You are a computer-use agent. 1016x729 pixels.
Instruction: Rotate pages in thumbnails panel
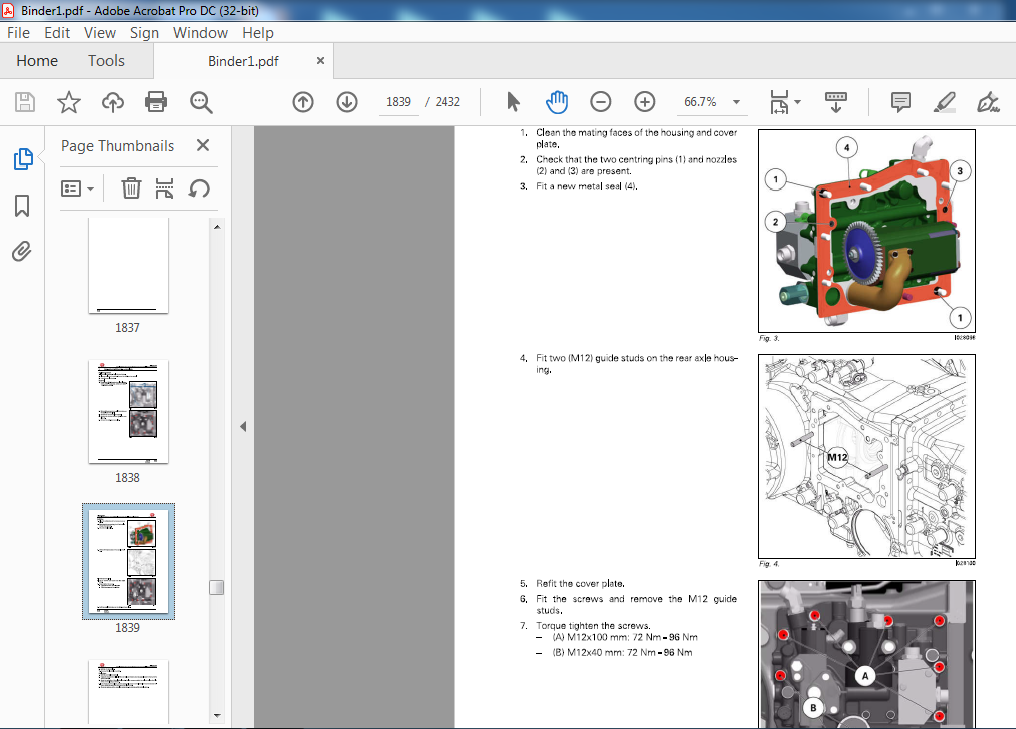[200, 189]
